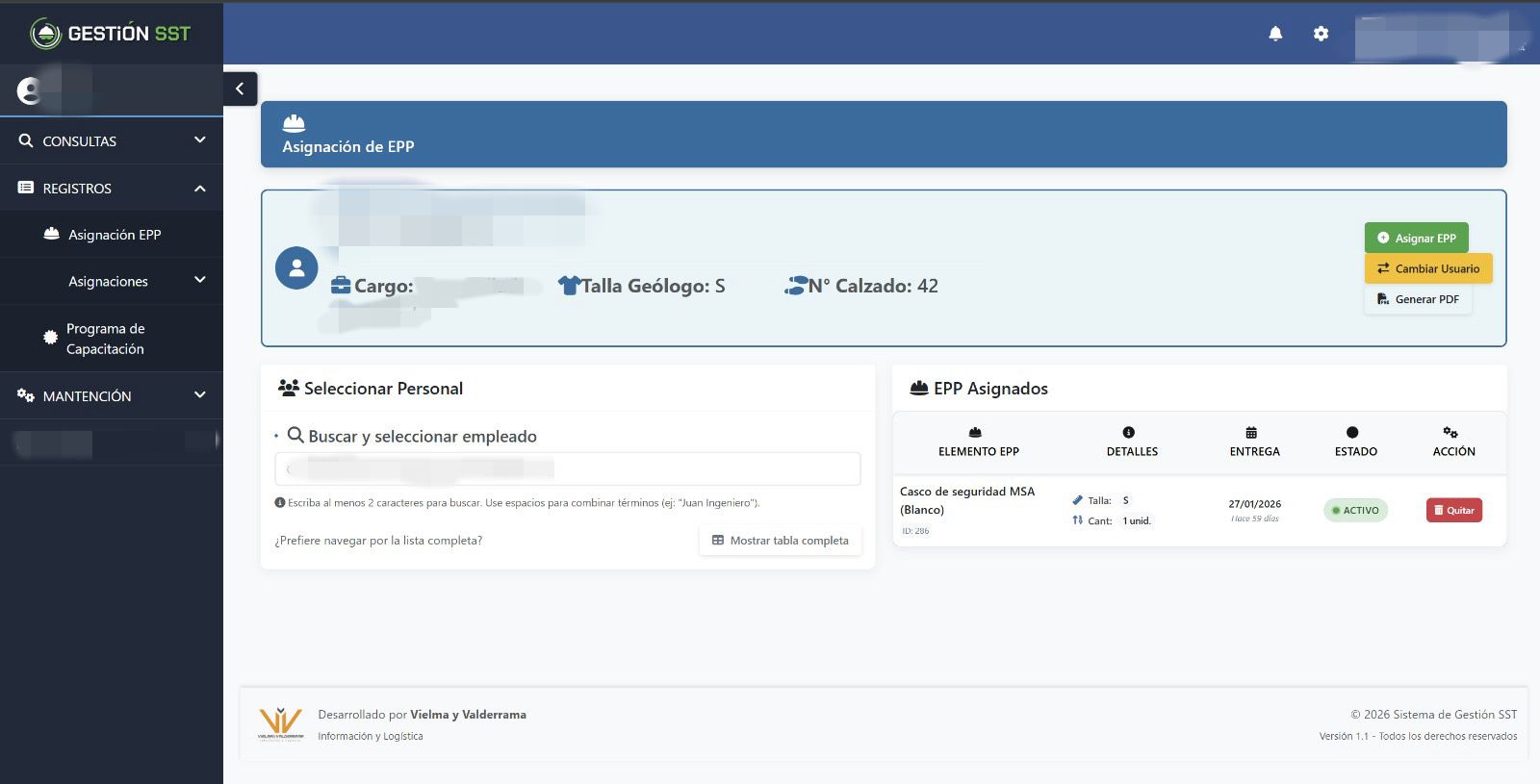
Task: Open Programa de Capacitación
Action: click(105, 339)
